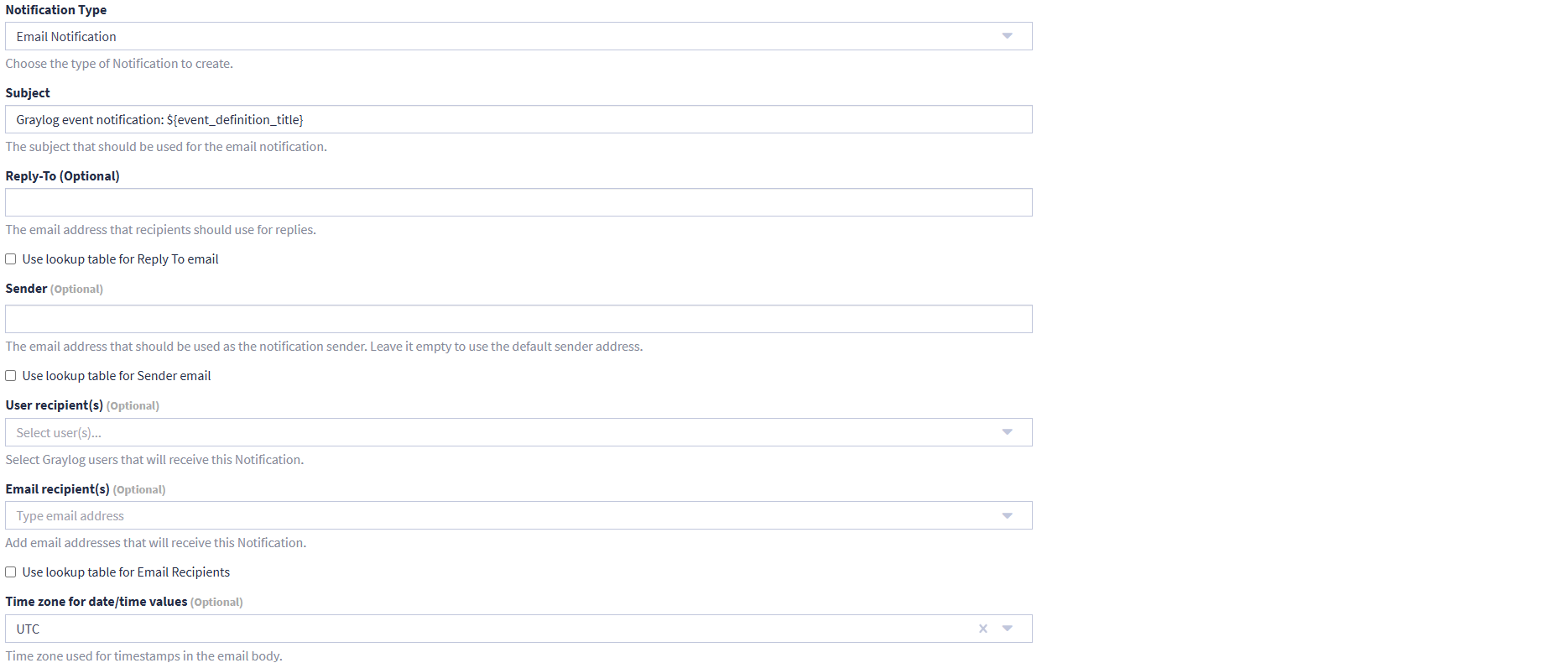Check the Email Recipients lookup table checkbox
Screen dimensions: 1568x663
point(11,572)
